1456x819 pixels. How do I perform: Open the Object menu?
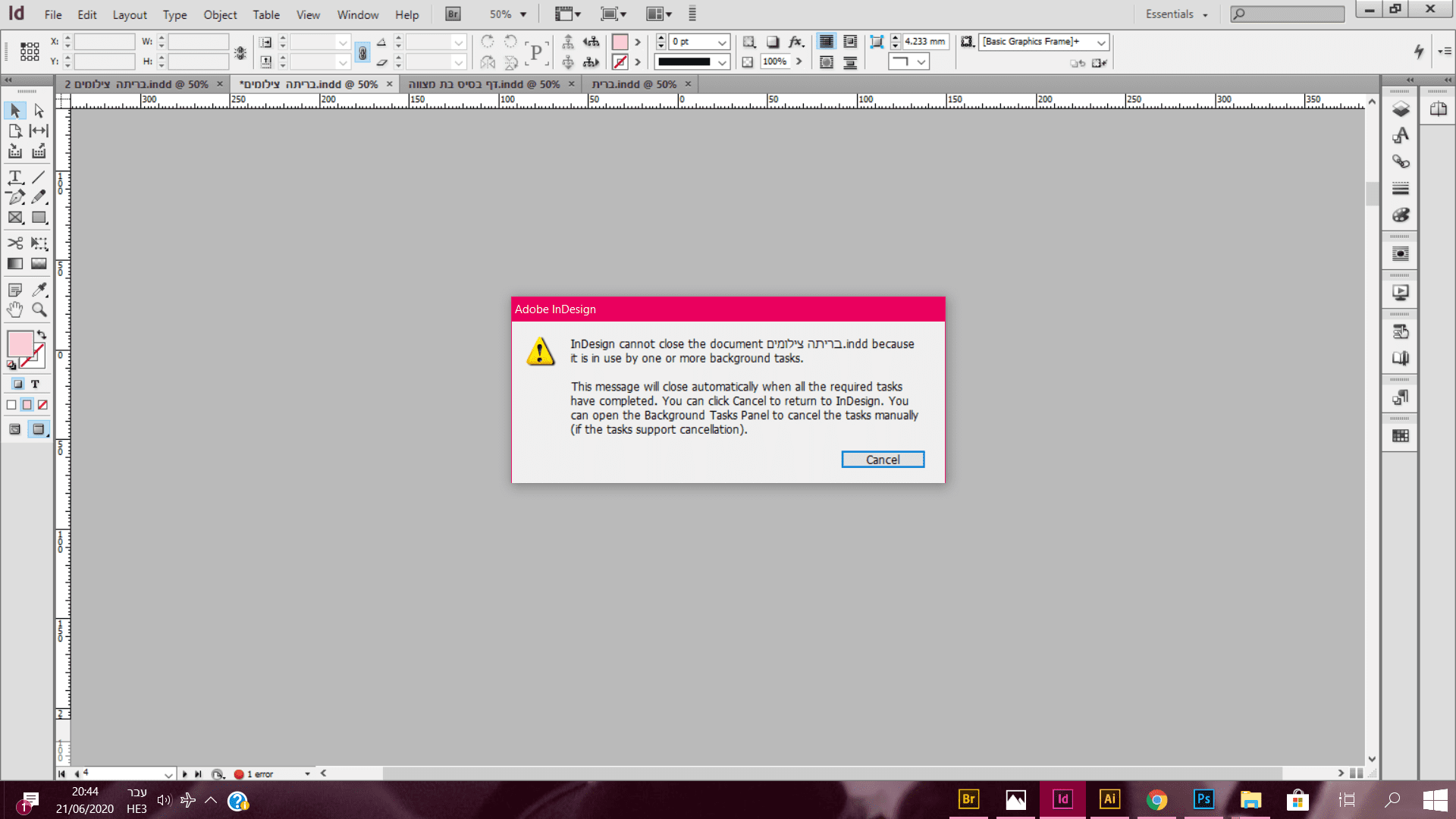(x=220, y=14)
